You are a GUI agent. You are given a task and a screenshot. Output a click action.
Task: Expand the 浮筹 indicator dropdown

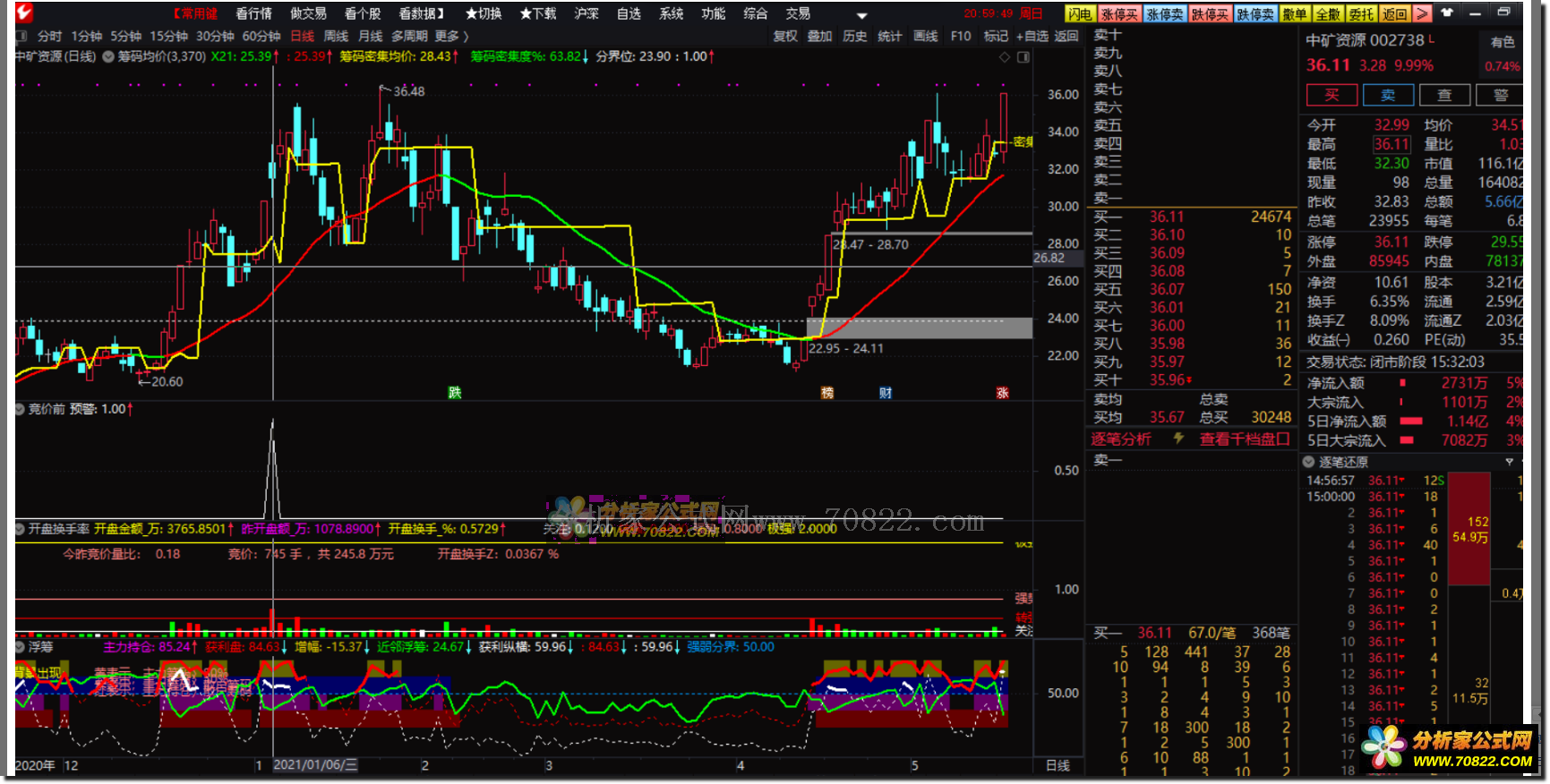(20, 646)
